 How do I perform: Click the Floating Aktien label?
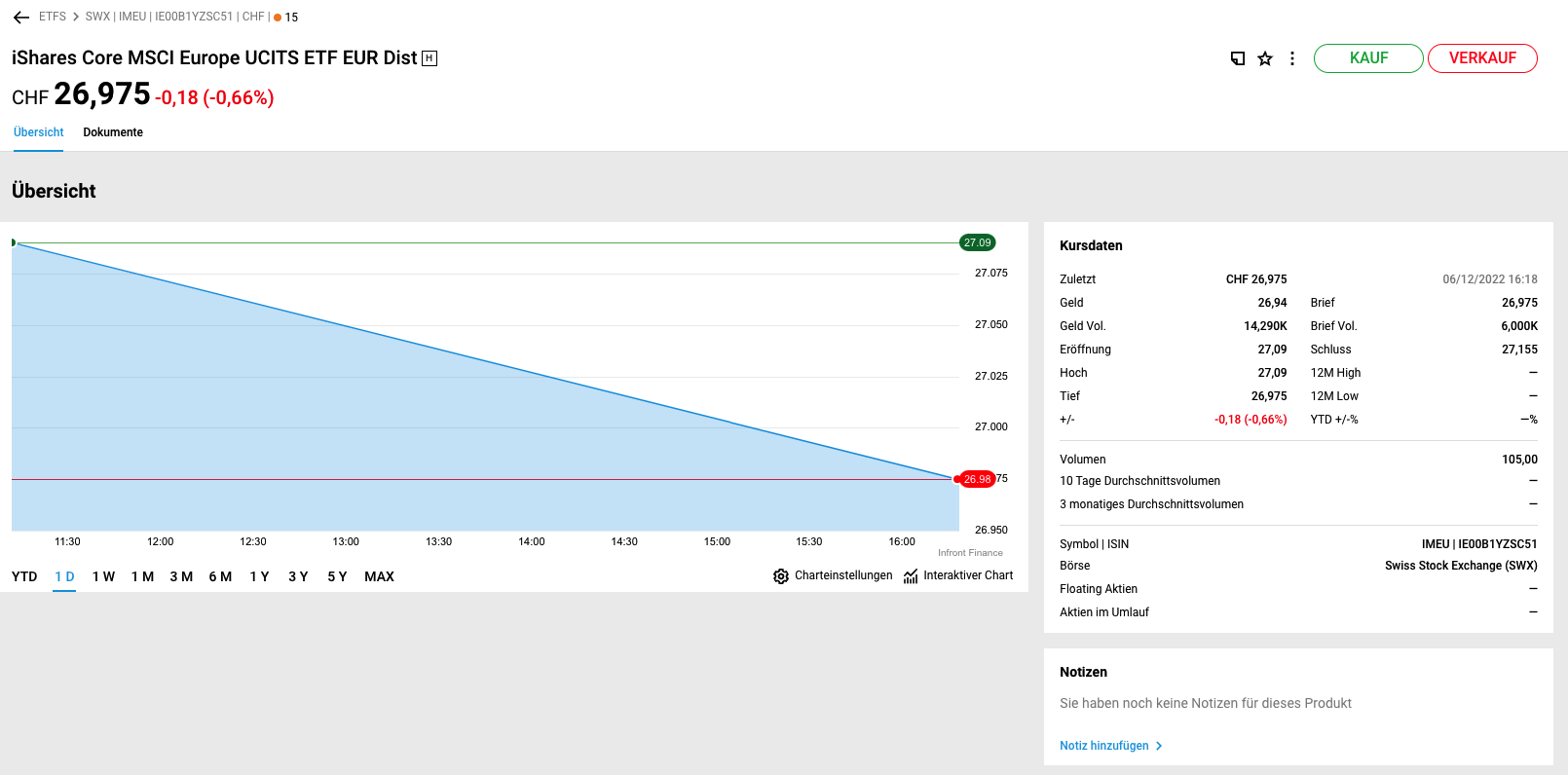(x=1099, y=589)
